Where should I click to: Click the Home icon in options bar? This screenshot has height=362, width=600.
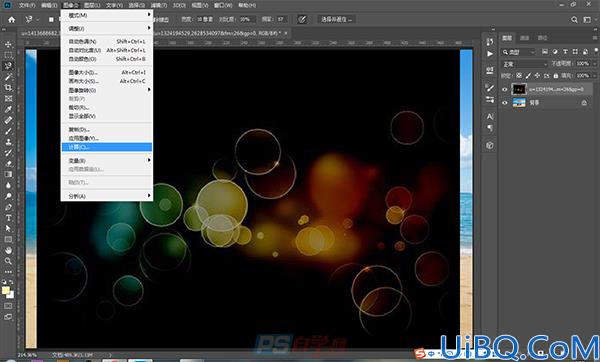pyautogui.click(x=11, y=20)
